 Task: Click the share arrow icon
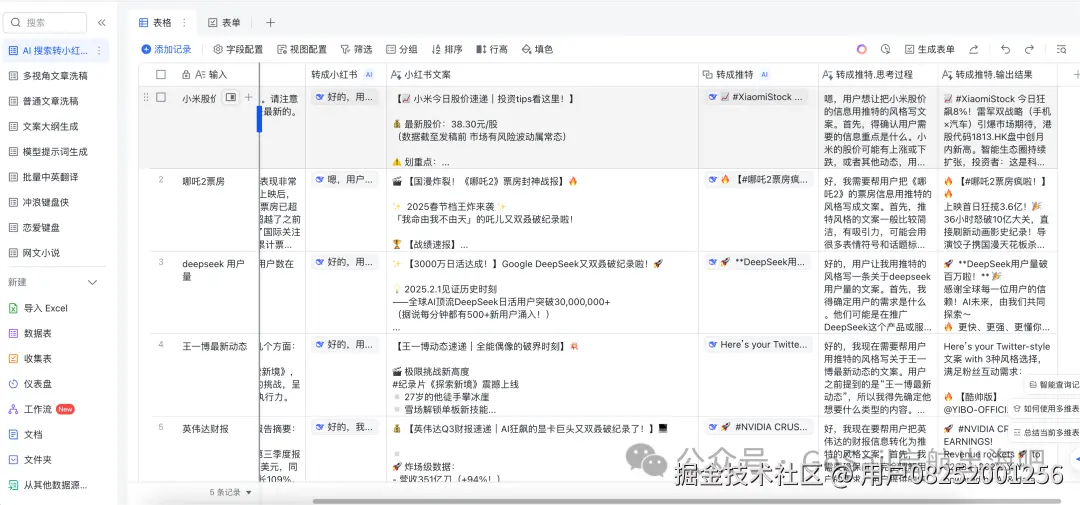tap(974, 50)
